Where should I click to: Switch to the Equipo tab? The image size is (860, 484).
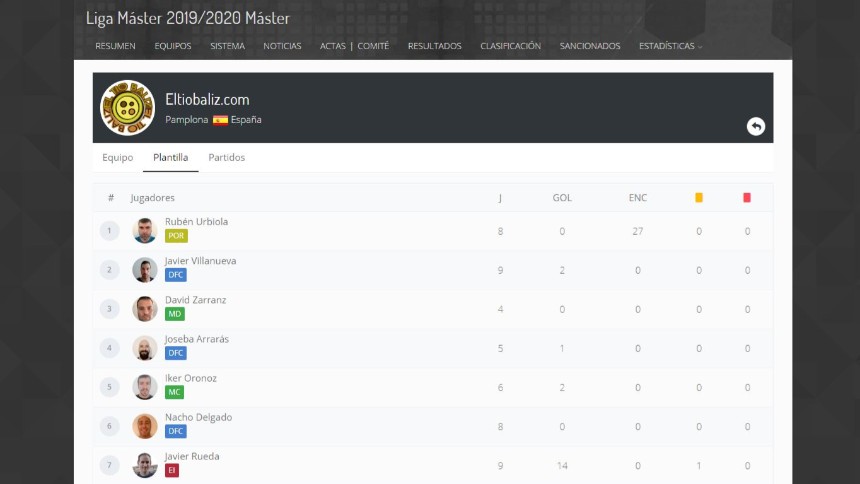pos(117,157)
